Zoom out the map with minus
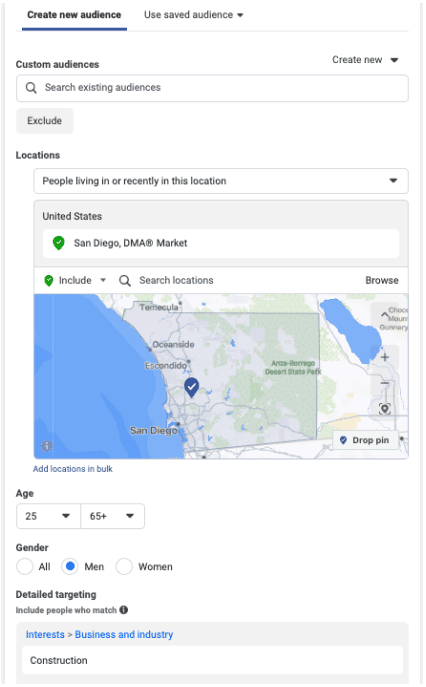The image size is (426, 687). point(385,383)
